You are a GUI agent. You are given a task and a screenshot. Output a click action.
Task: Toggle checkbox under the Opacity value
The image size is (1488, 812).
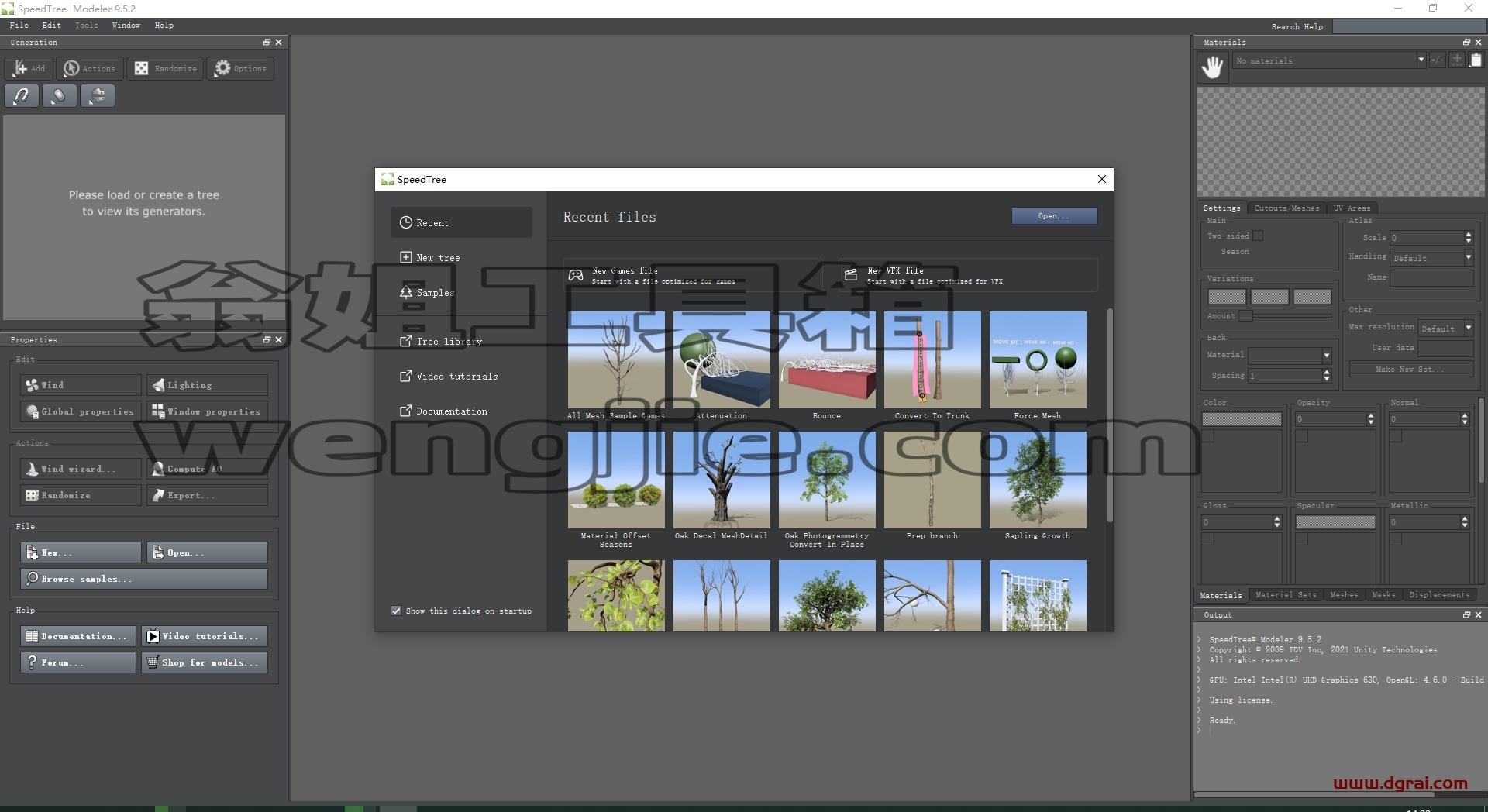(x=1302, y=437)
